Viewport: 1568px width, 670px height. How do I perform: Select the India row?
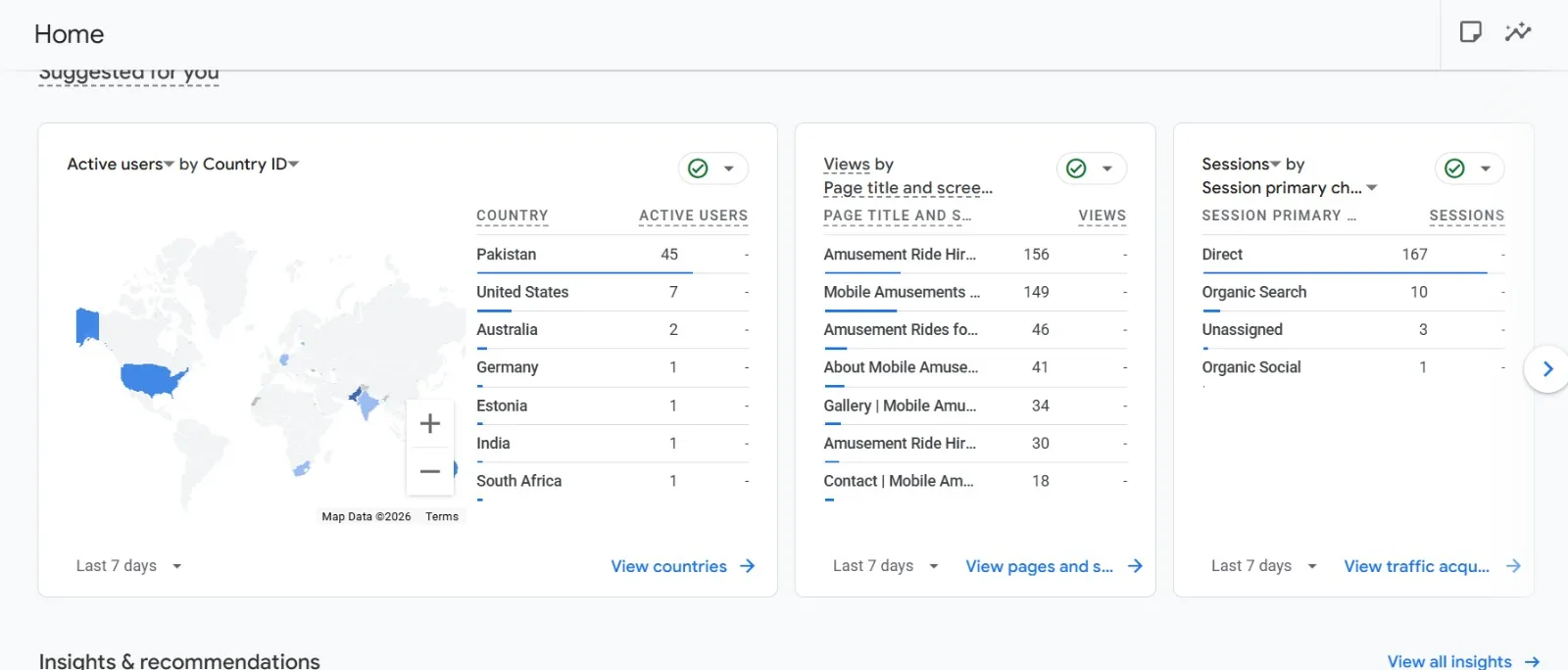tap(612, 444)
